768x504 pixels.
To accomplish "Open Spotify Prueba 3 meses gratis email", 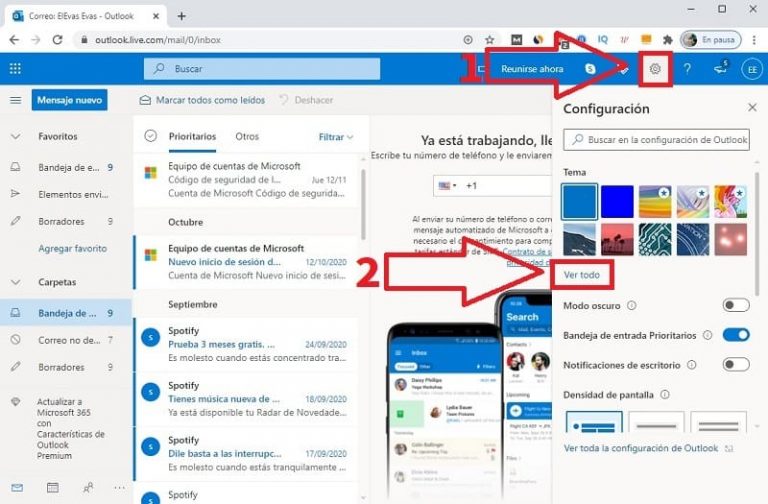I will point(246,344).
